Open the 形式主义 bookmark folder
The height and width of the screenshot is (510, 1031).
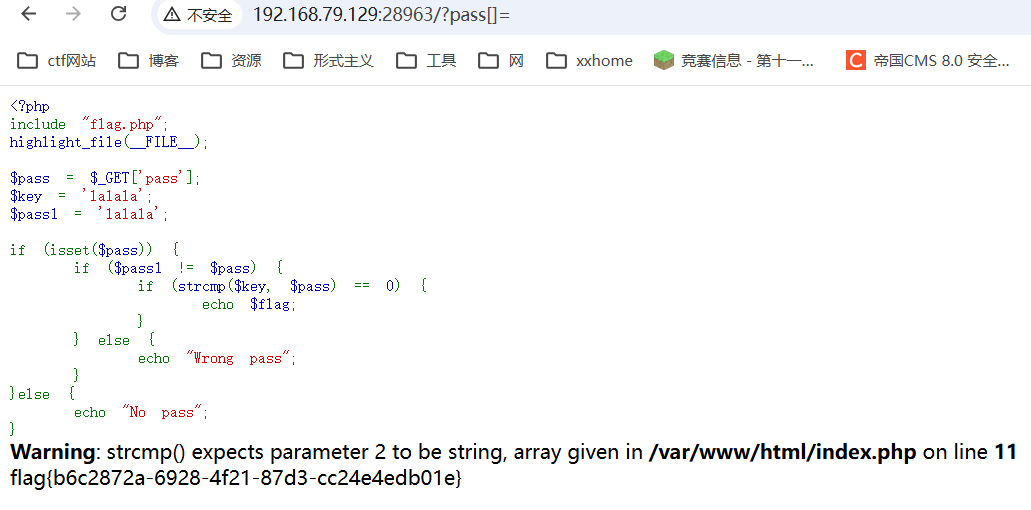pyautogui.click(x=329, y=61)
